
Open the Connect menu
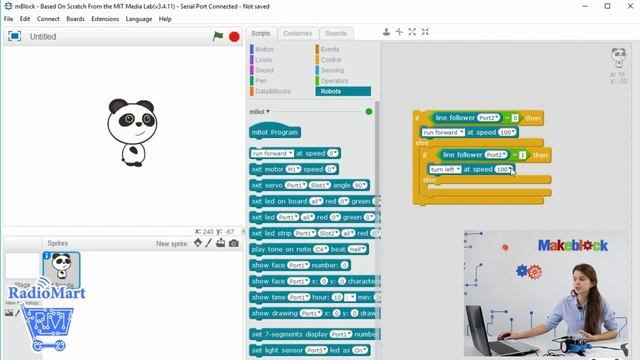[x=48, y=19]
